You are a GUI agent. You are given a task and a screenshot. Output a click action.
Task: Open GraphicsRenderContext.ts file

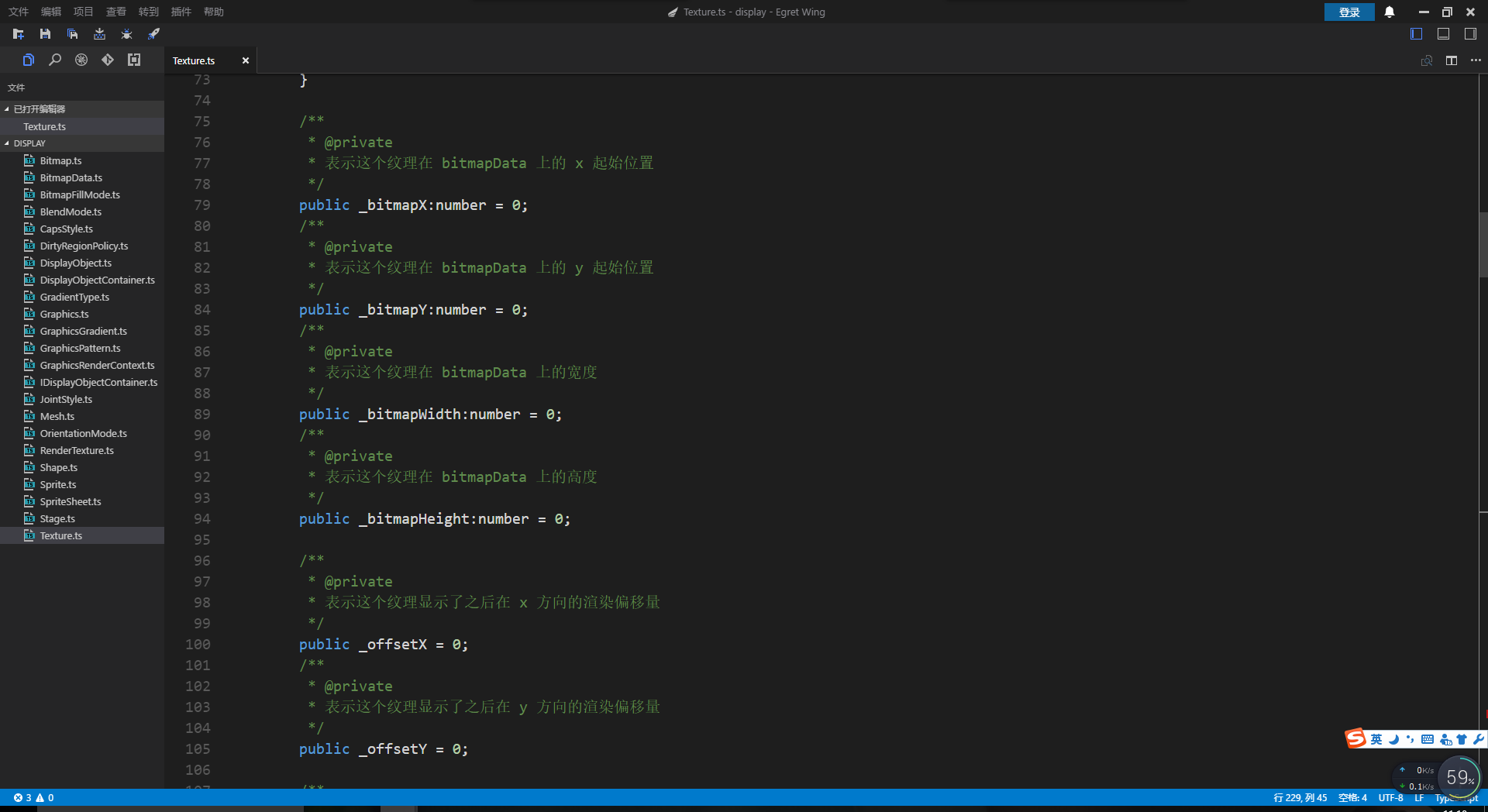tap(81, 365)
